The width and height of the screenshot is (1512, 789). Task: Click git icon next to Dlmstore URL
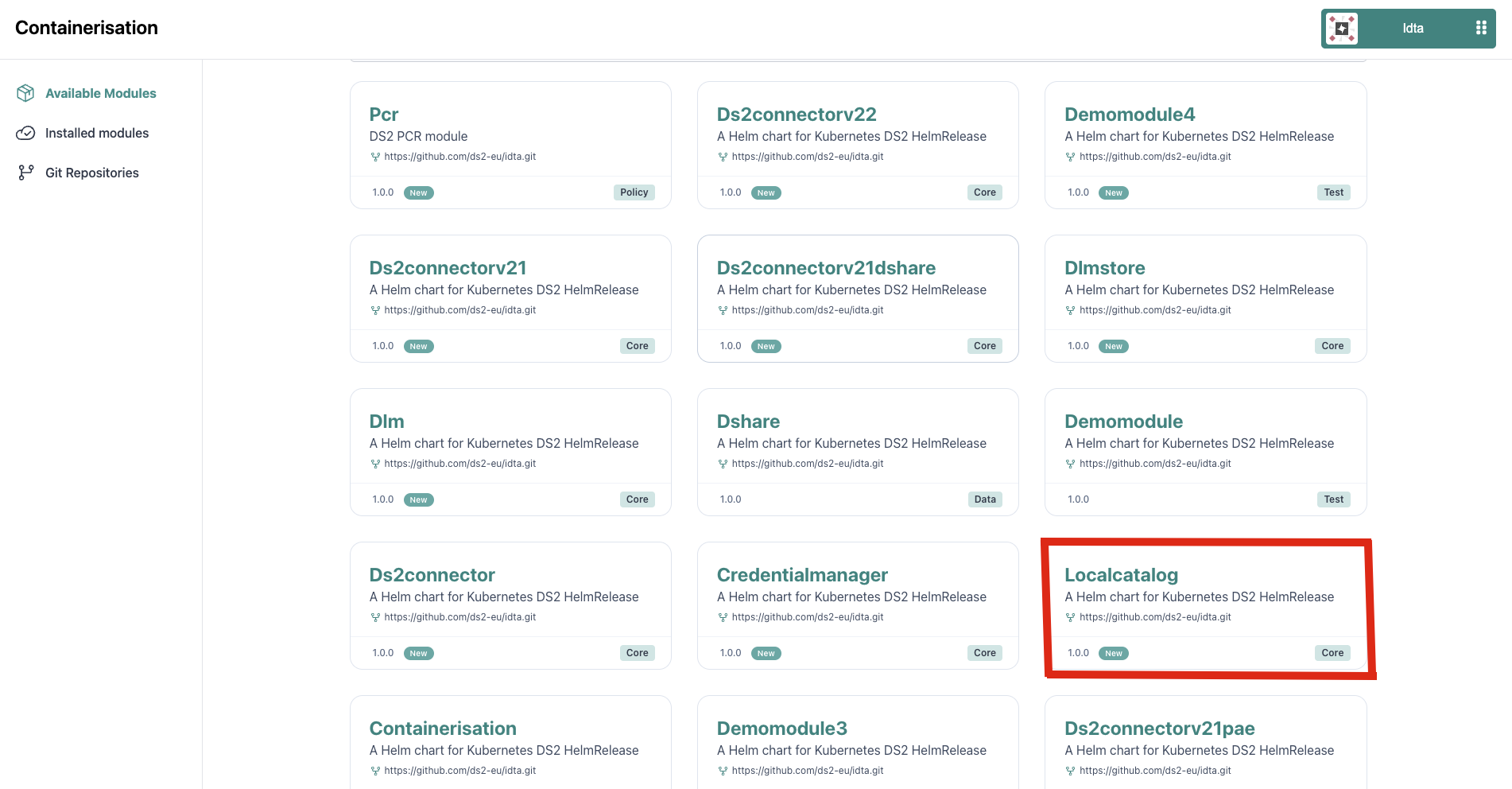1070,310
